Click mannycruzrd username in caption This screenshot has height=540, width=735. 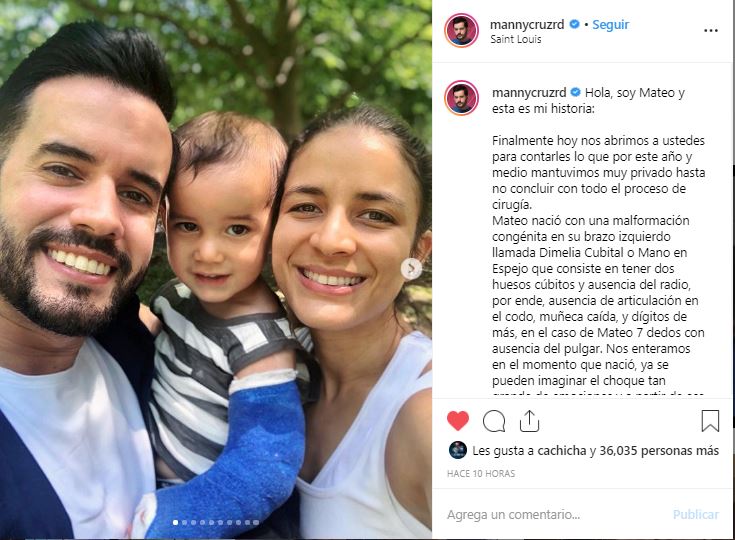coord(529,92)
